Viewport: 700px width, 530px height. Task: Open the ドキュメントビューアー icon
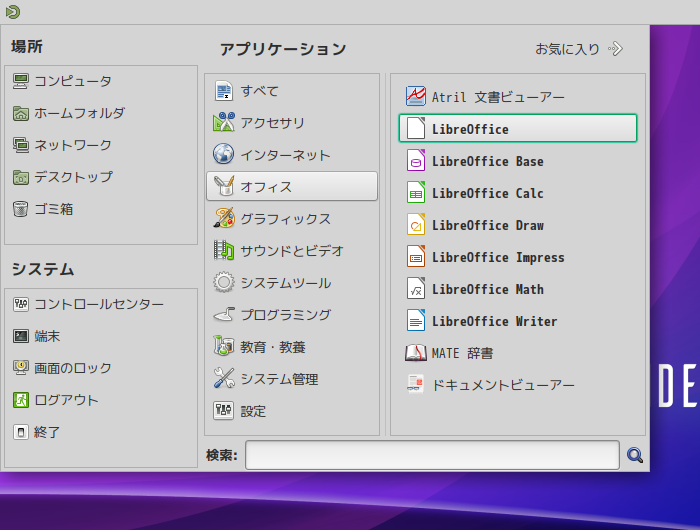pos(416,384)
